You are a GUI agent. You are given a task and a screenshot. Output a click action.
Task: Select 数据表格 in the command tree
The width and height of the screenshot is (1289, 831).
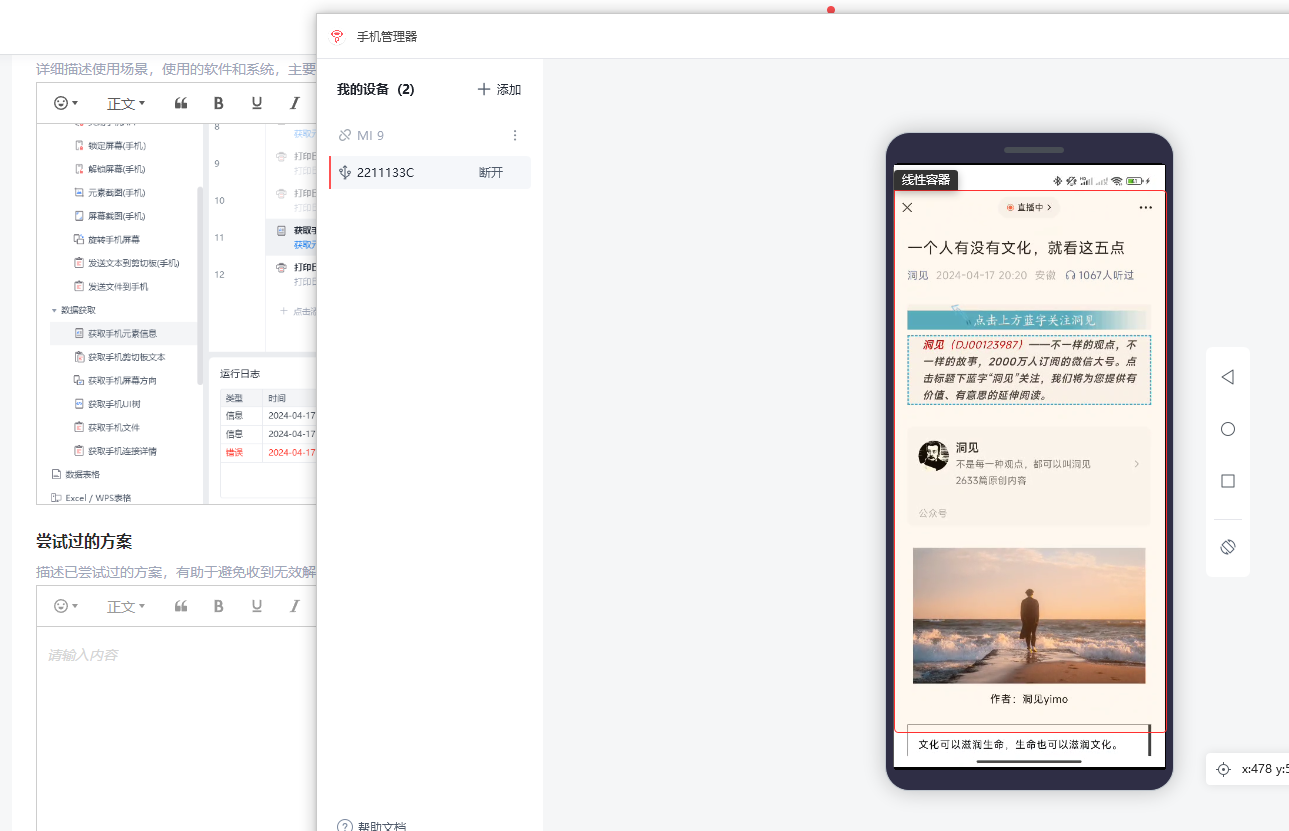75,475
